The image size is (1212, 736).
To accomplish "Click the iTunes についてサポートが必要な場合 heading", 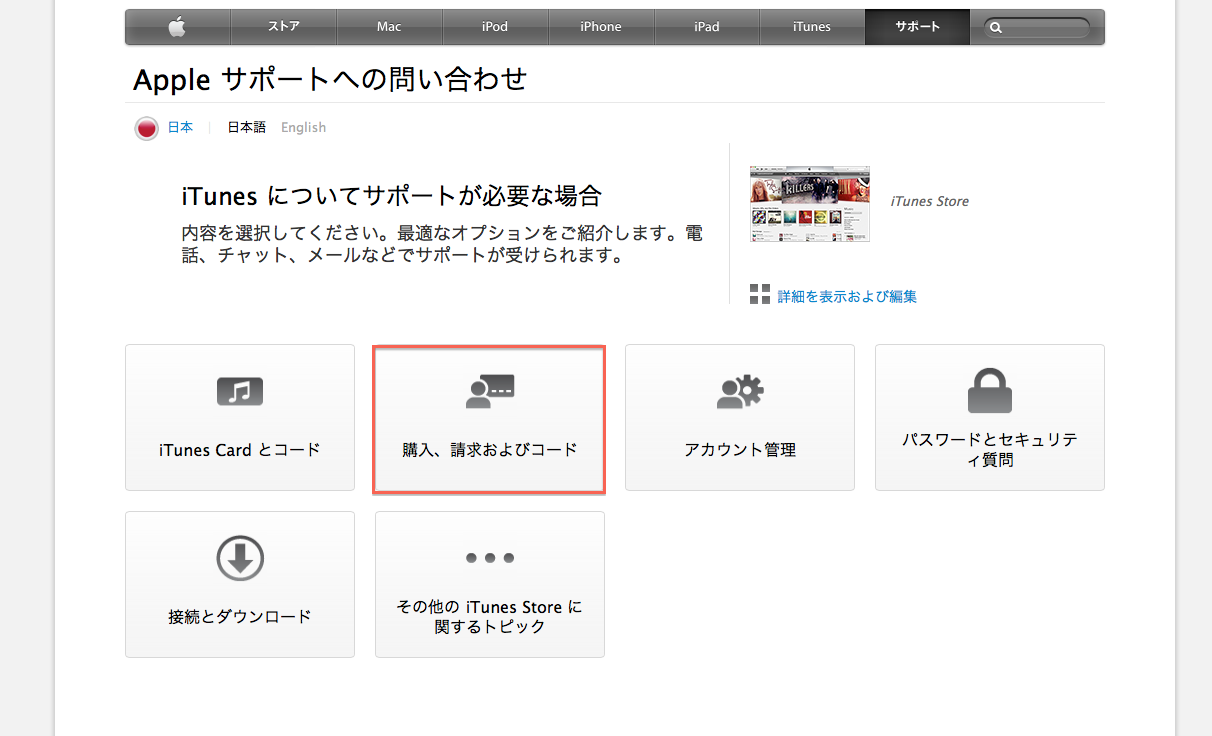I will click(x=392, y=194).
